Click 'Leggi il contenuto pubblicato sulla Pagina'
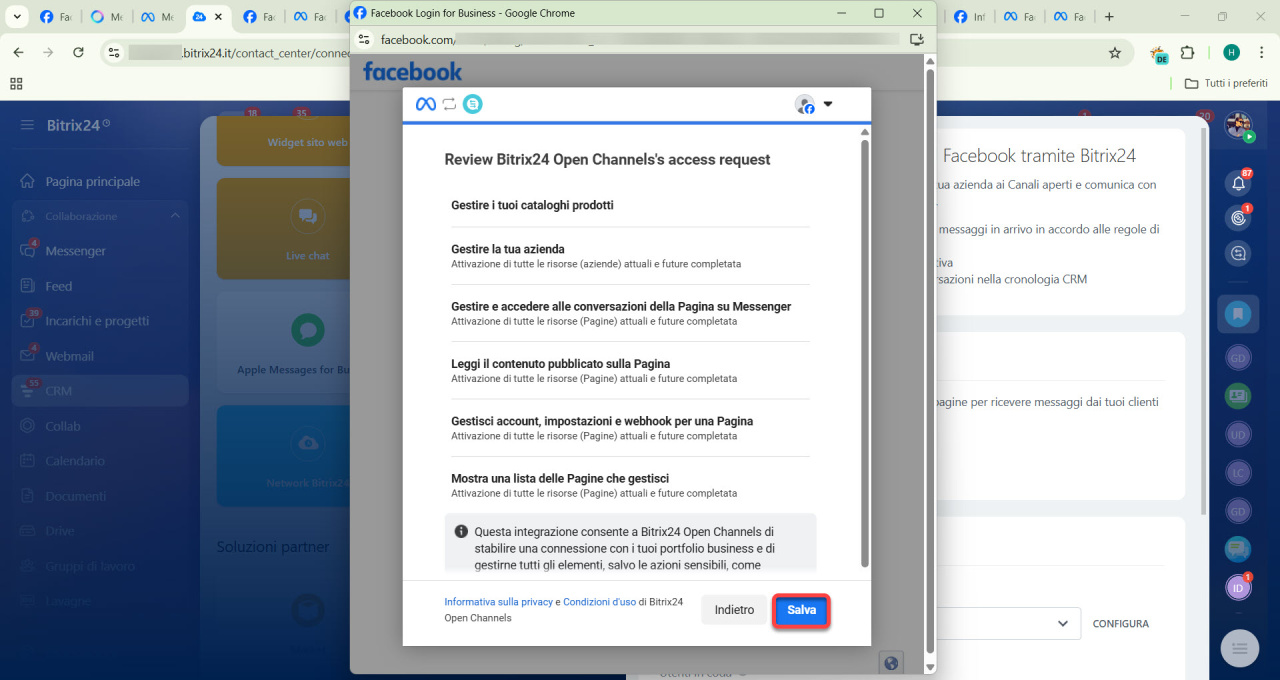 coord(560,364)
